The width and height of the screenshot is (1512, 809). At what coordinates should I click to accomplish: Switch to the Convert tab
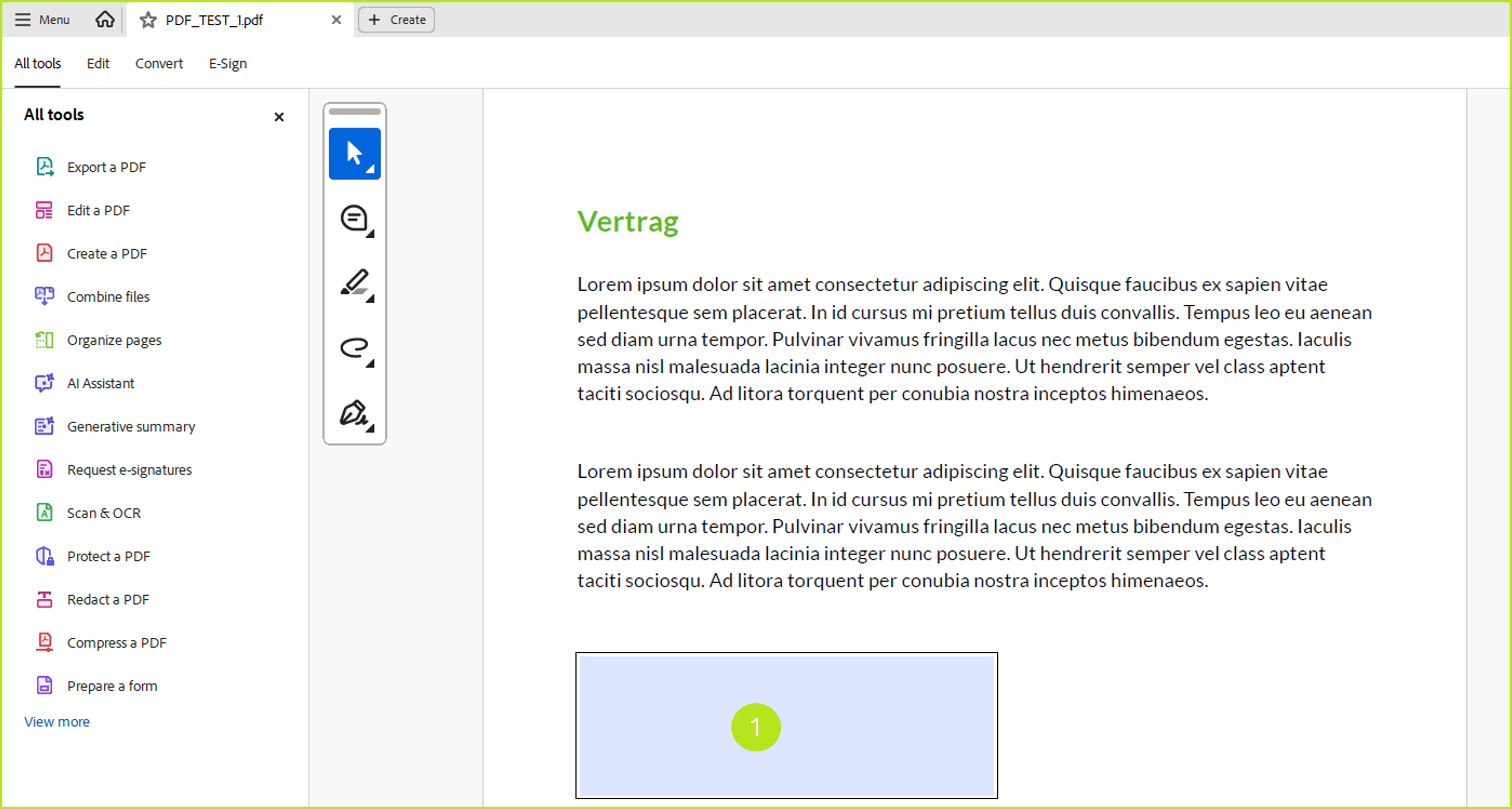[x=159, y=63]
